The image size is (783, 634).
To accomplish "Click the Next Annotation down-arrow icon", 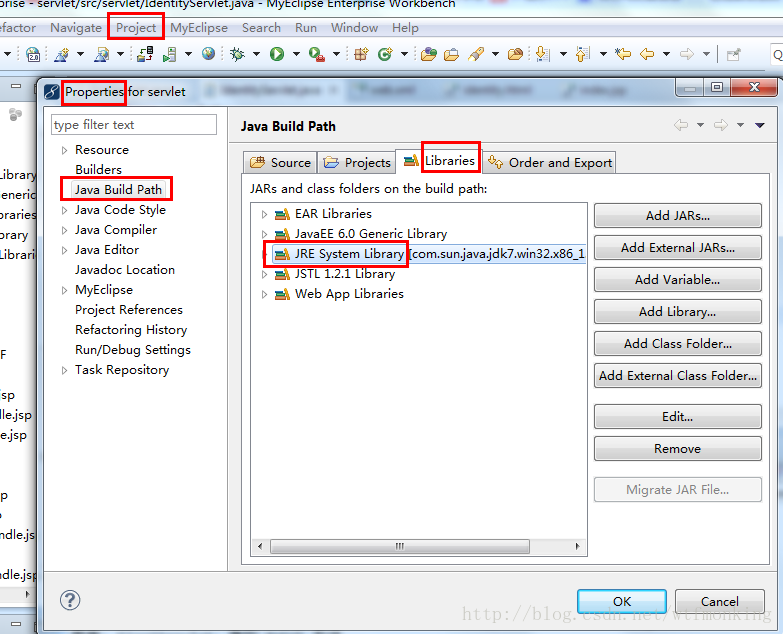I will tap(542, 54).
